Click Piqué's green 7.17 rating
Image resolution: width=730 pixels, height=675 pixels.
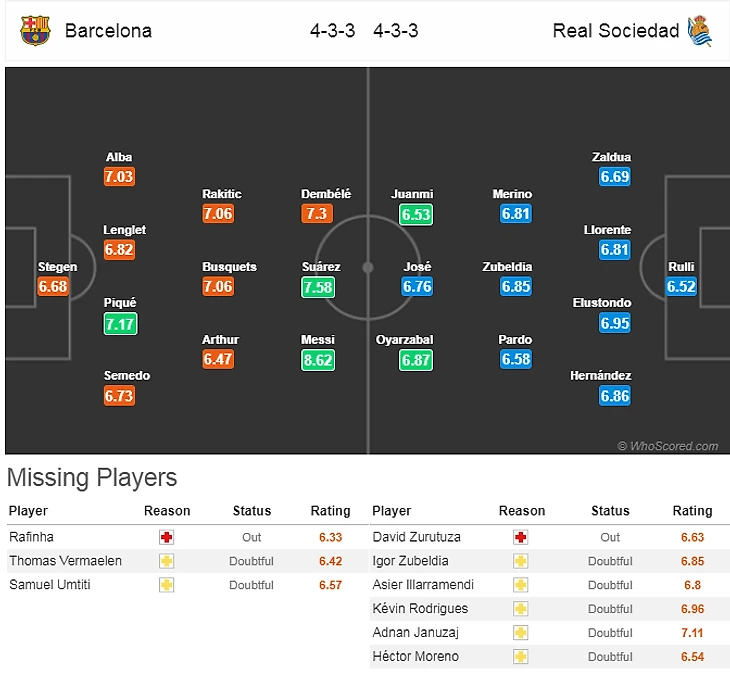[x=120, y=324]
